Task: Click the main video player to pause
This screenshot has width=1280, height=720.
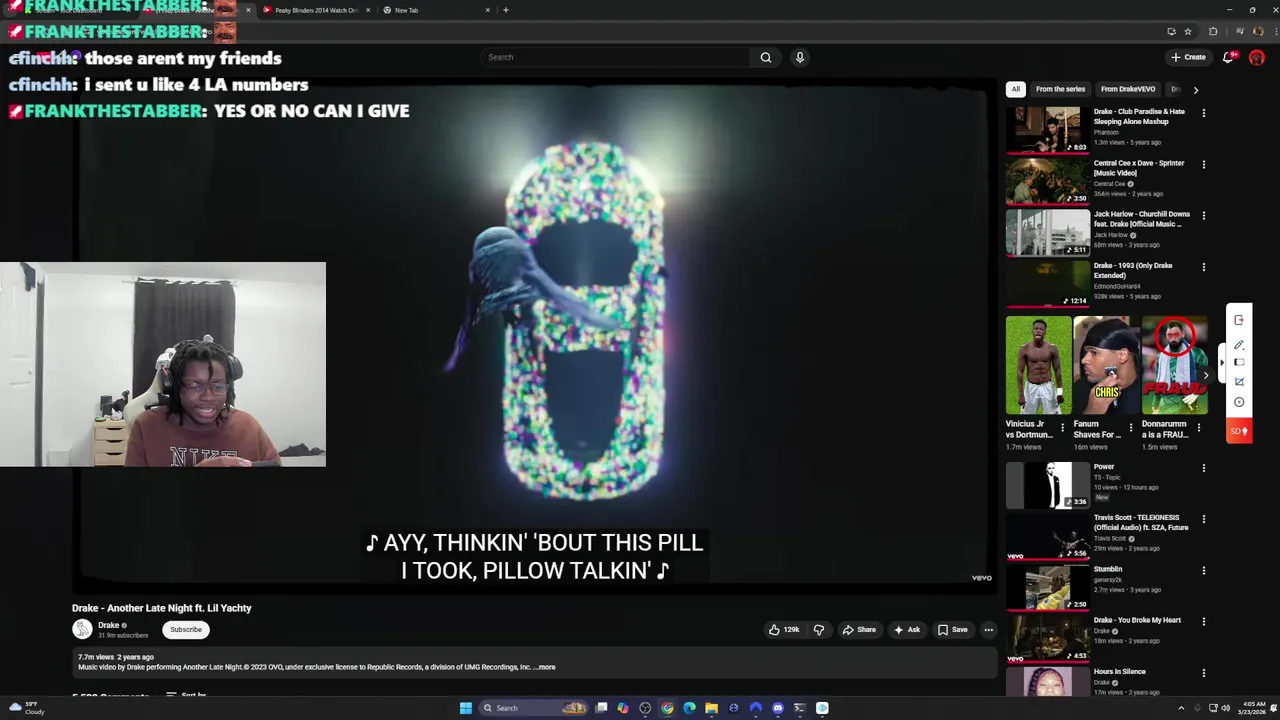Action: [x=534, y=335]
